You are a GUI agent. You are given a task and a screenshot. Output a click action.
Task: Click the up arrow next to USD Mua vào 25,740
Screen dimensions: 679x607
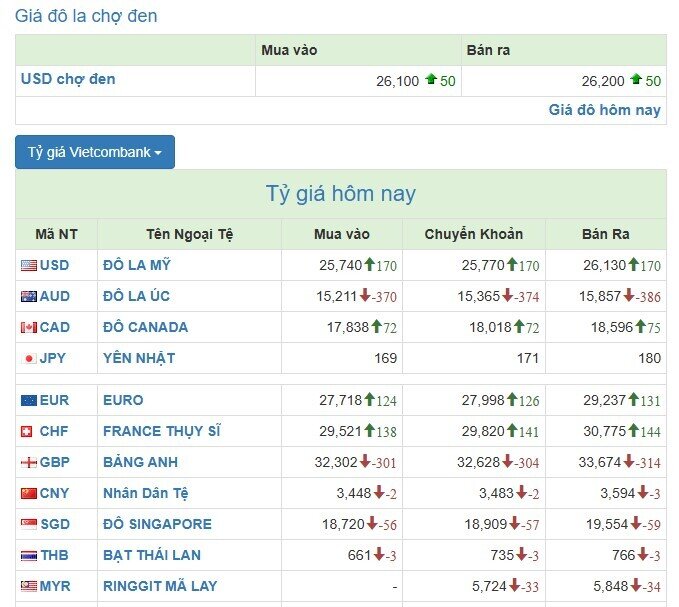pyautogui.click(x=369, y=264)
